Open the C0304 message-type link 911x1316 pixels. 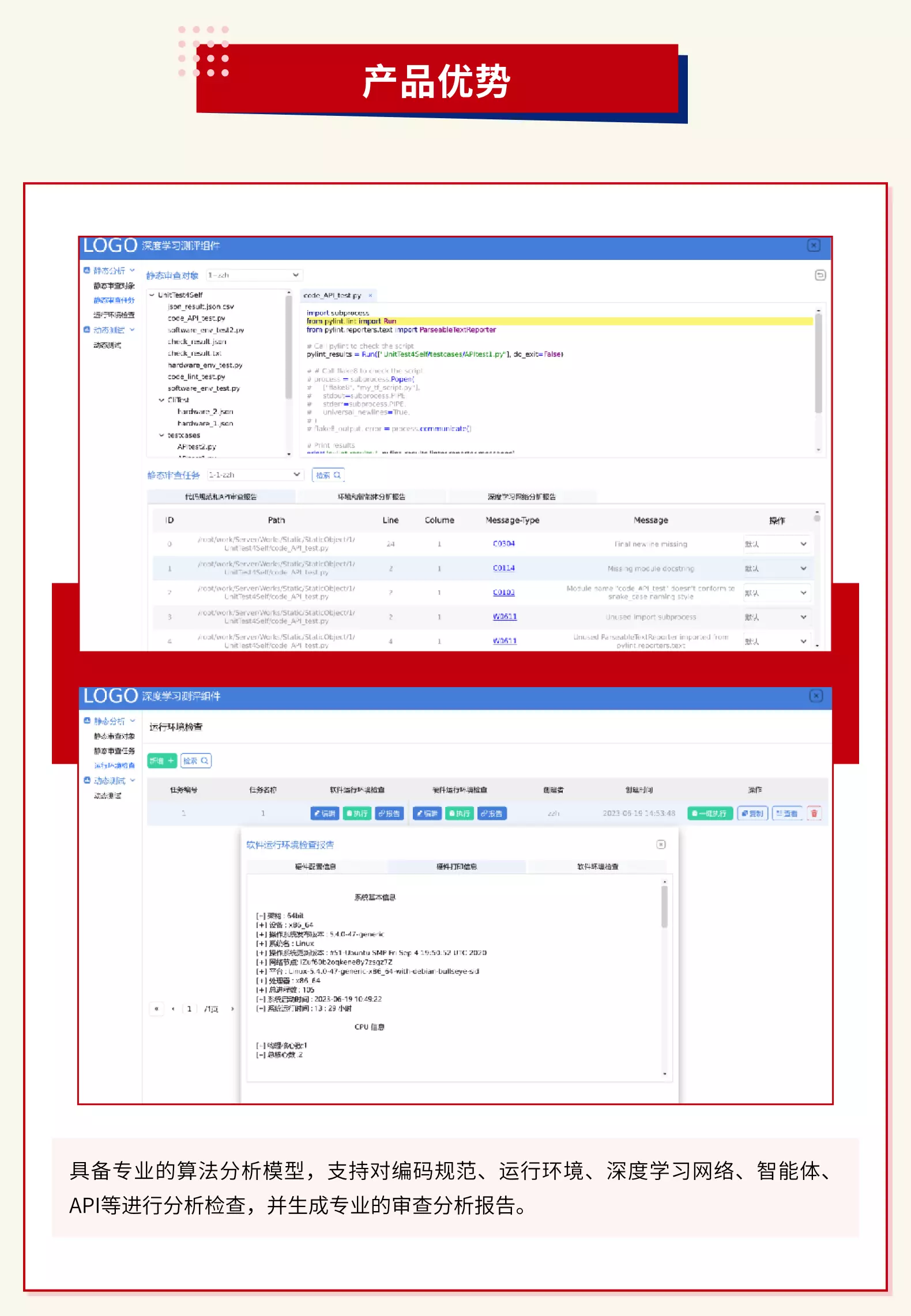(x=504, y=544)
